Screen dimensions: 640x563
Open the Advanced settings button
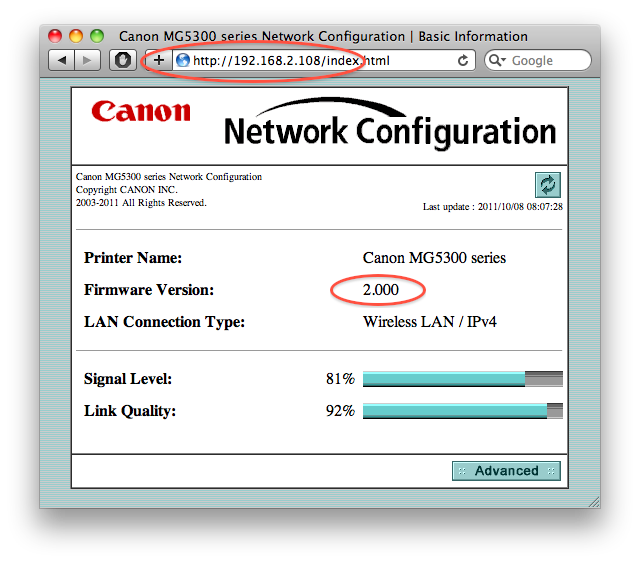click(506, 471)
